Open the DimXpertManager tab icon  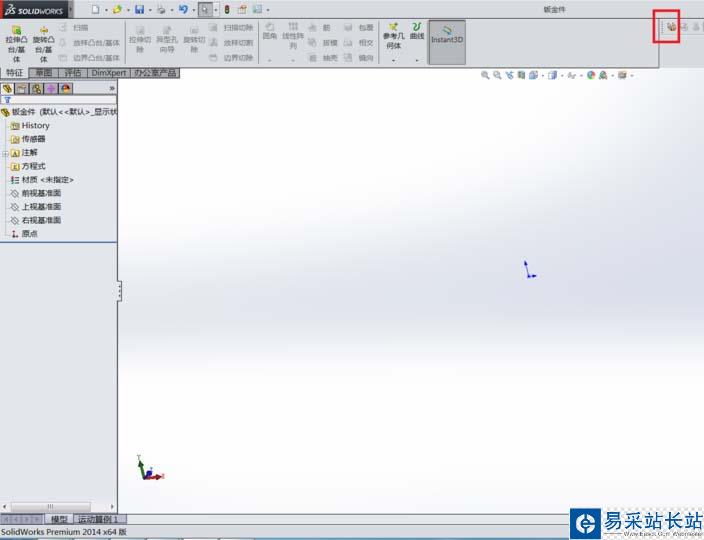pyautogui.click(x=51, y=88)
